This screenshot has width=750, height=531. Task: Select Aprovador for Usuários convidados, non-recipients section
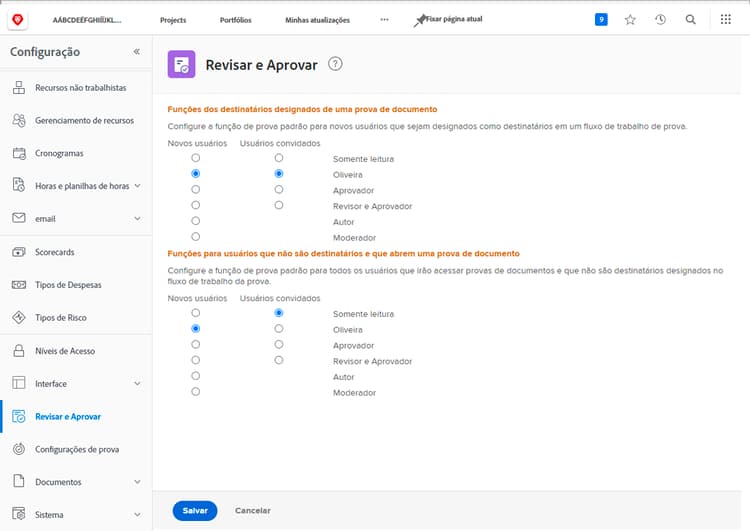[279, 344]
